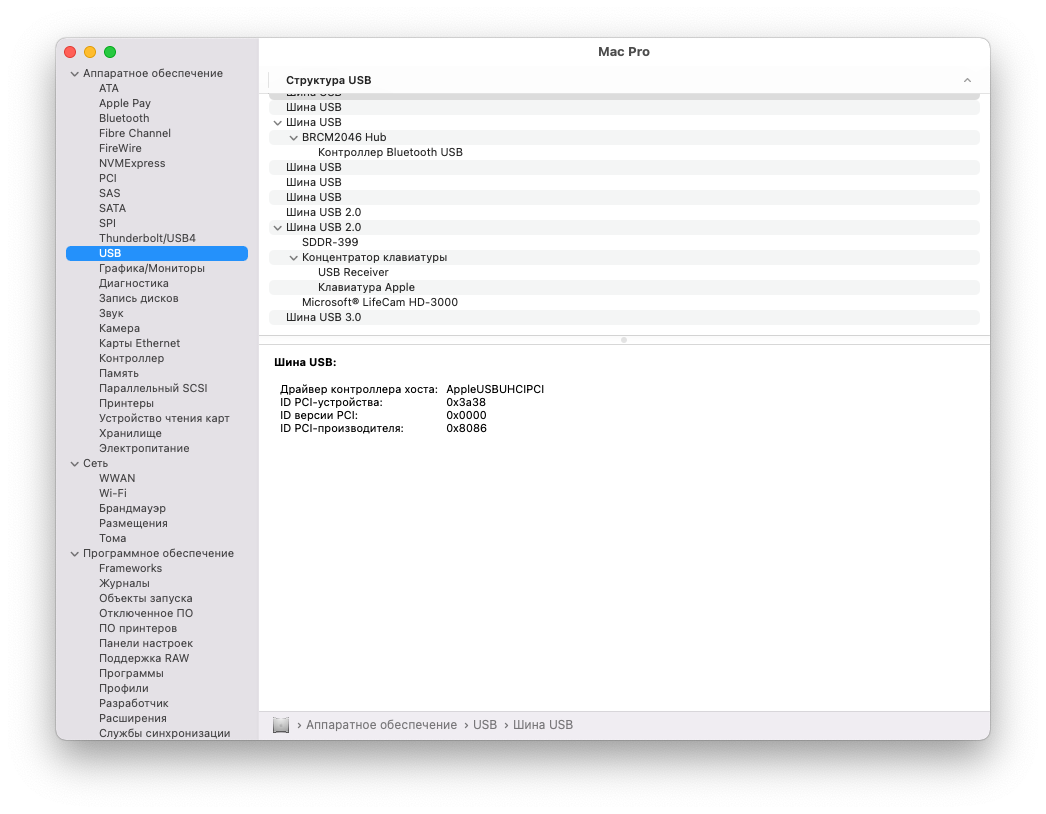Image resolution: width=1046 pixels, height=814 pixels.
Task: Click AppleUSBUHCIPCI driver value
Action: coord(495,390)
